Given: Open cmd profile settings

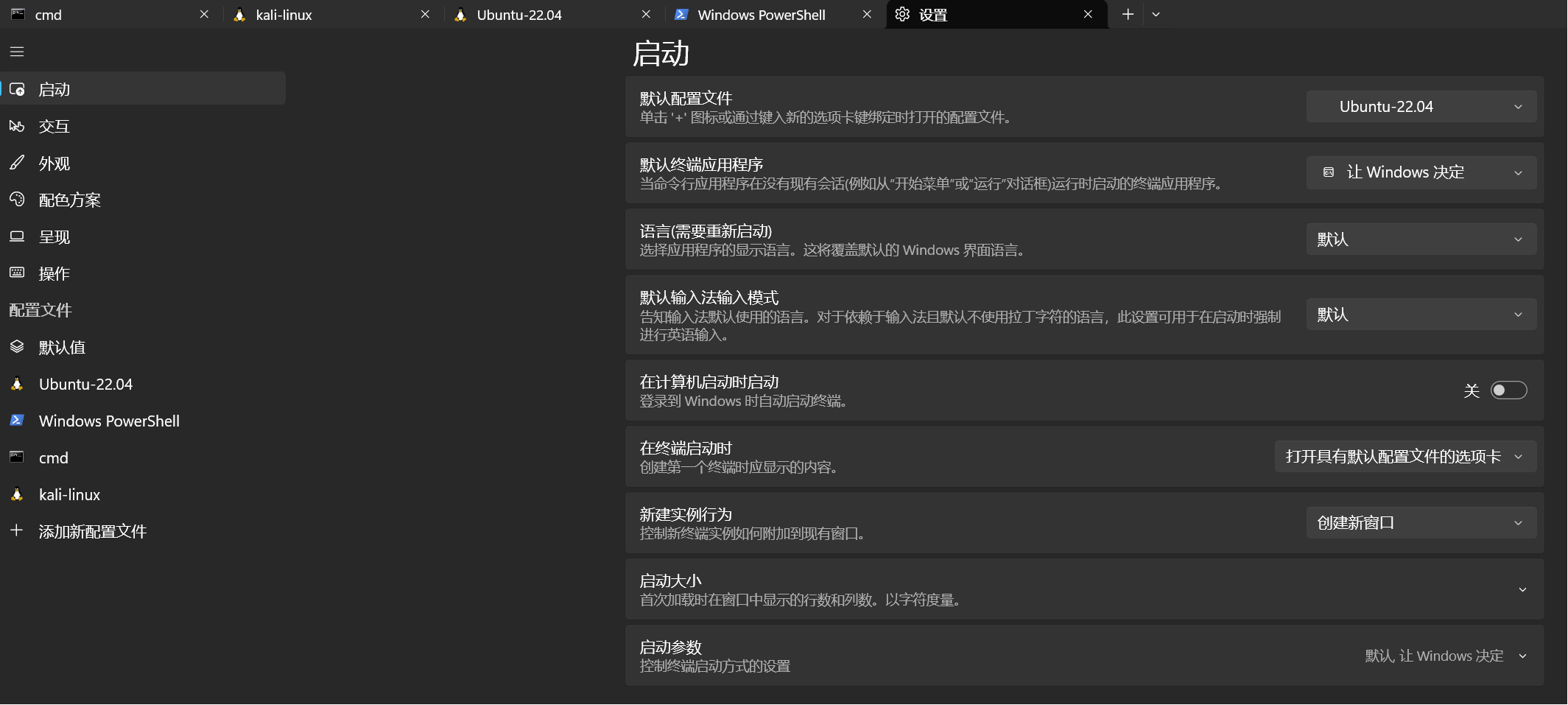Looking at the screenshot, I should pyautogui.click(x=143, y=457).
